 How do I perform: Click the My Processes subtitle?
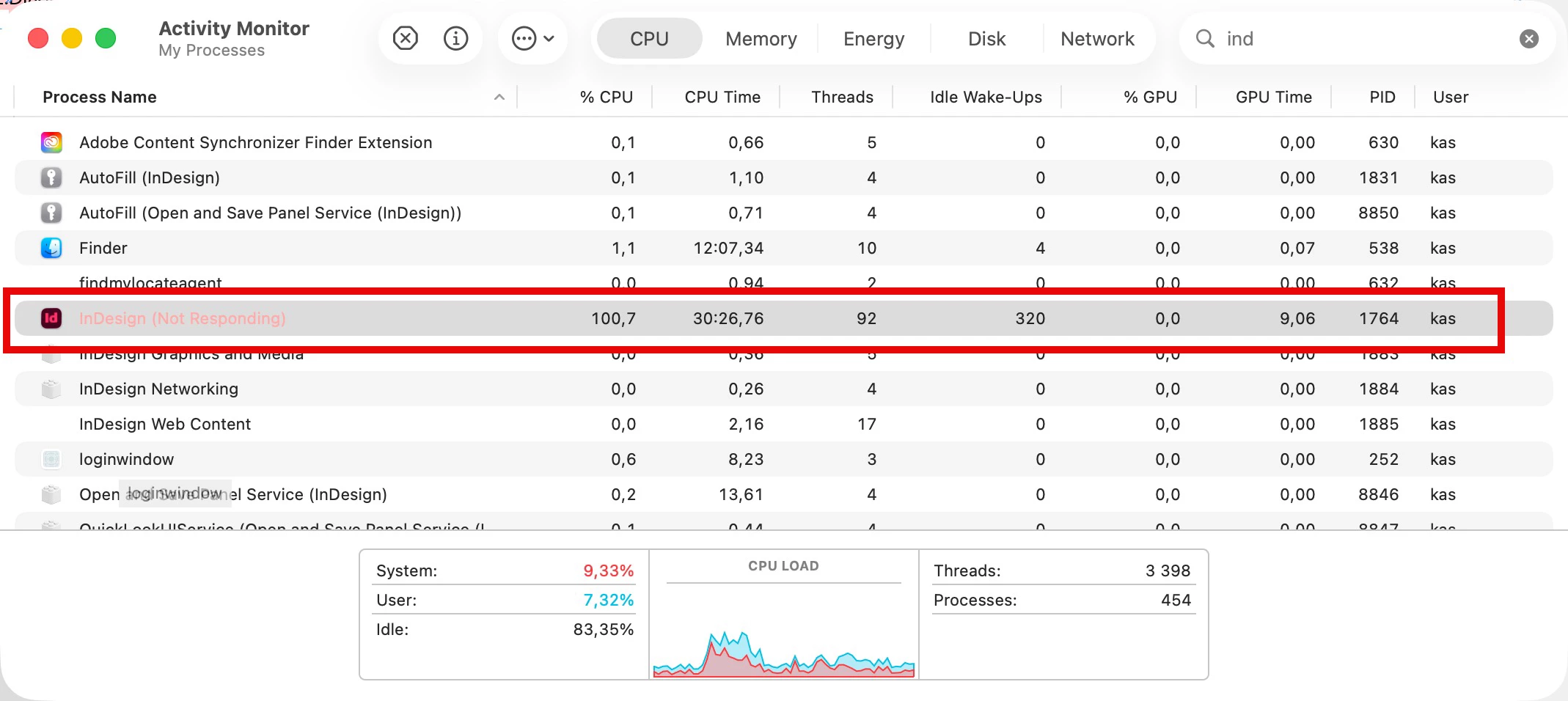[211, 50]
